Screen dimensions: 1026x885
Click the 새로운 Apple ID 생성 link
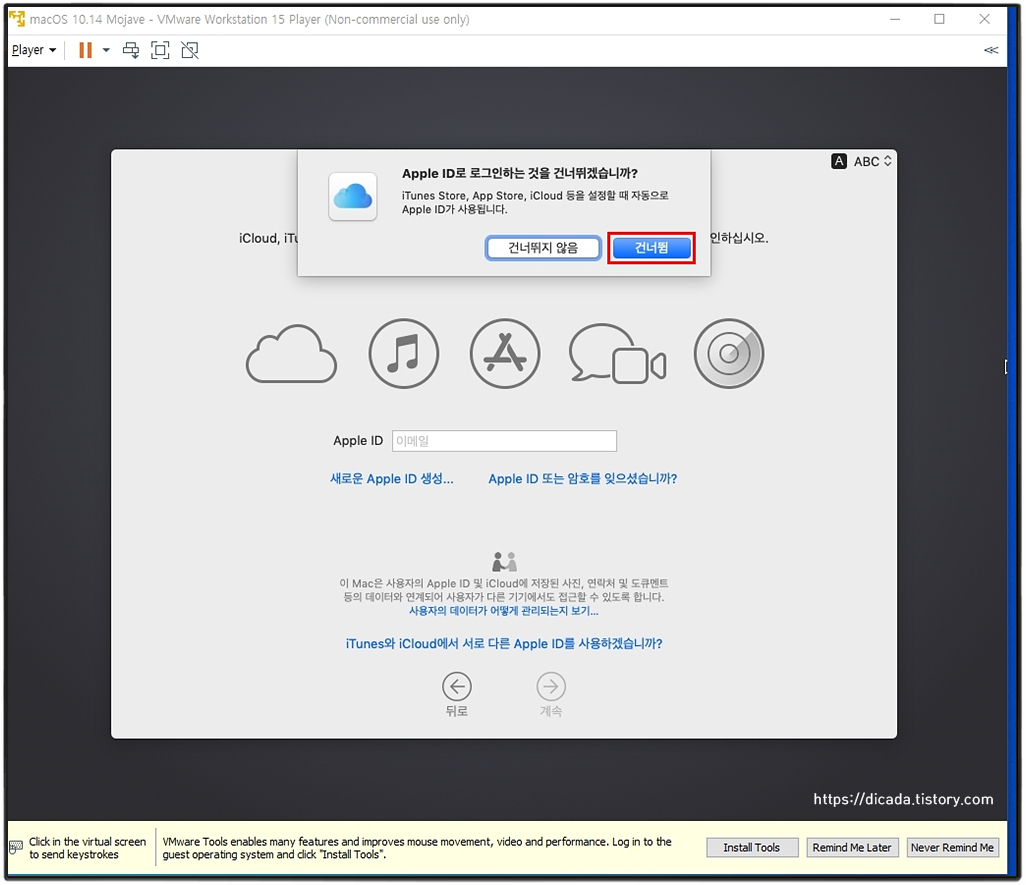coord(391,479)
